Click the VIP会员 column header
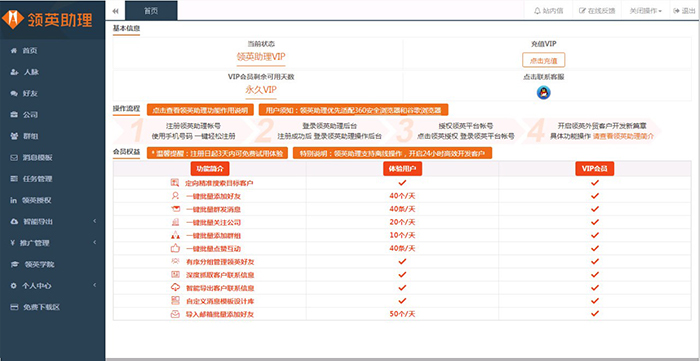 point(594,168)
